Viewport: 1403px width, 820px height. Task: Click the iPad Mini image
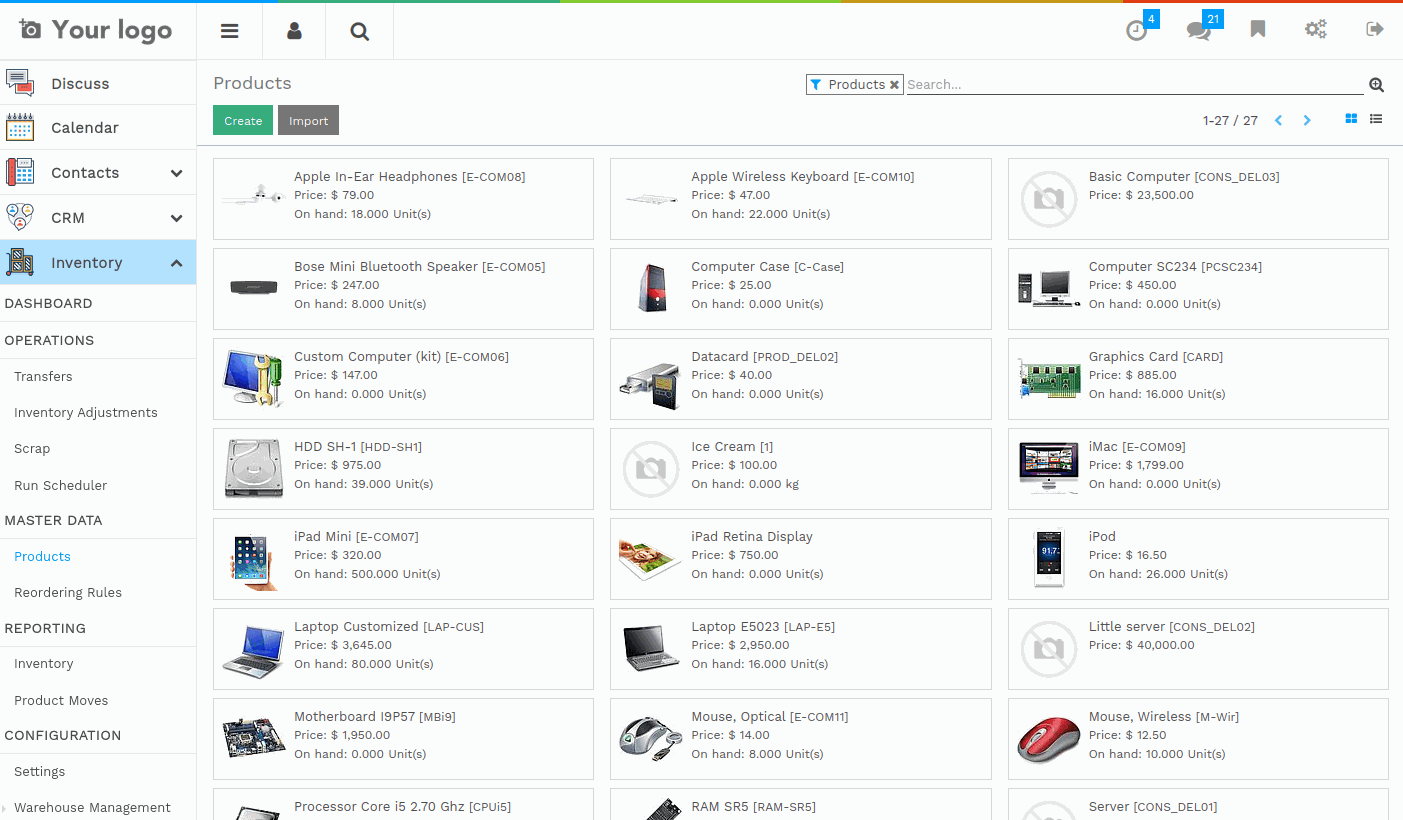[253, 560]
